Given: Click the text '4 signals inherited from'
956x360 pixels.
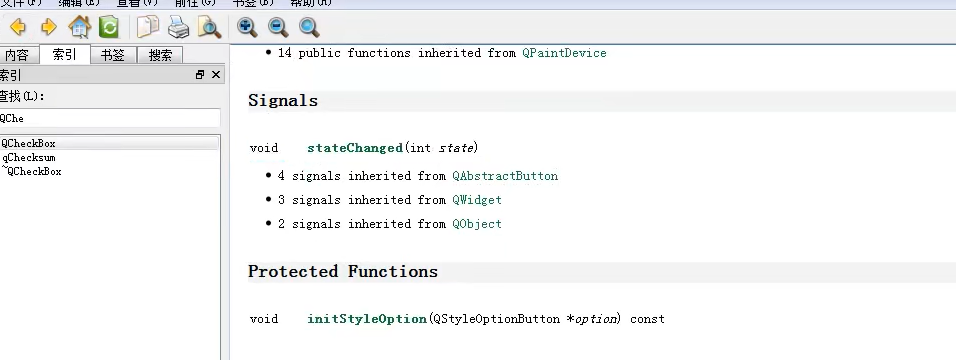Looking at the screenshot, I should [x=362, y=176].
